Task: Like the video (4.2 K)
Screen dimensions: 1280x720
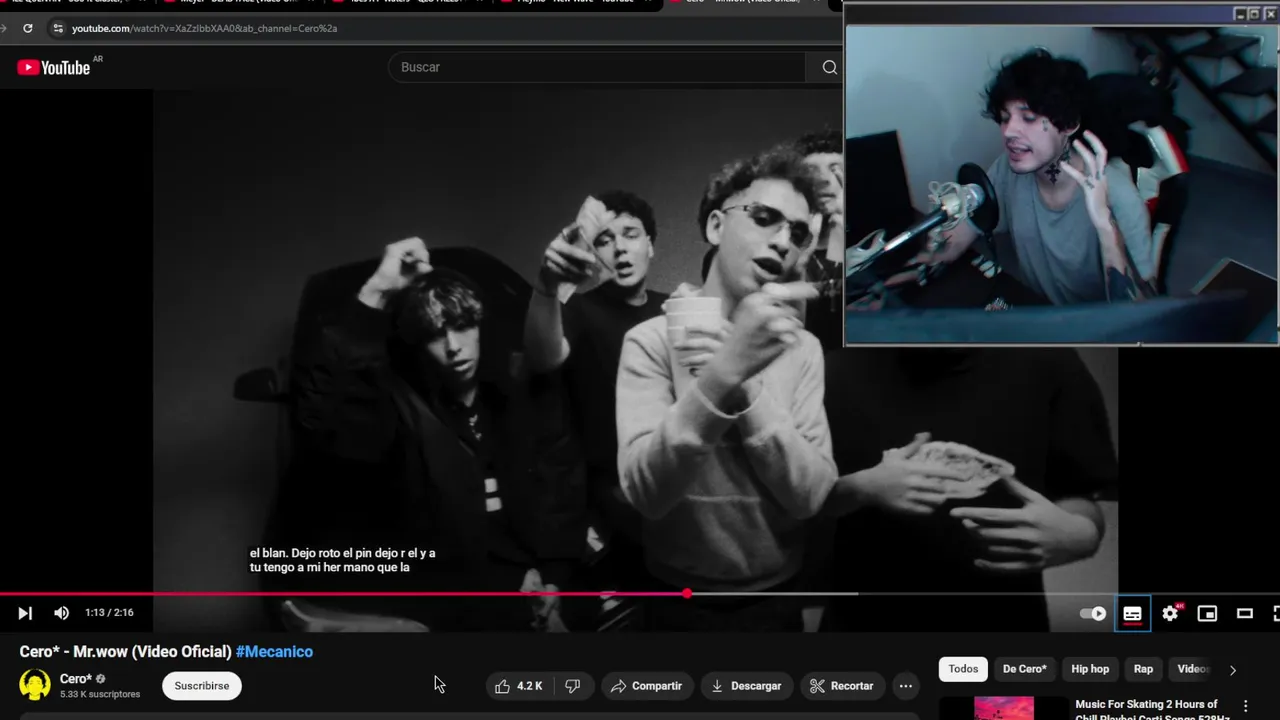Action: point(519,686)
